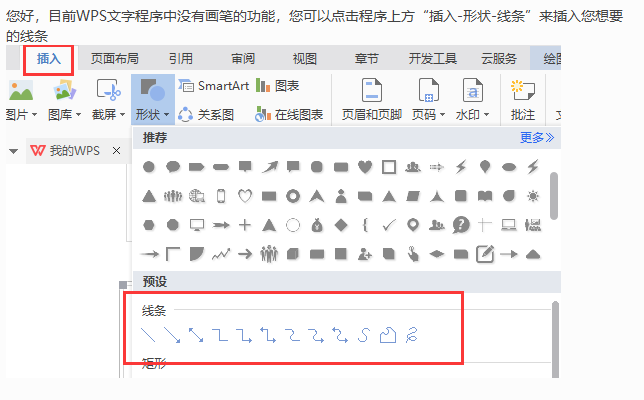The width and height of the screenshot is (644, 400).
Task: Click the 推荐 shapes scrollbar
Action: click(x=554, y=196)
